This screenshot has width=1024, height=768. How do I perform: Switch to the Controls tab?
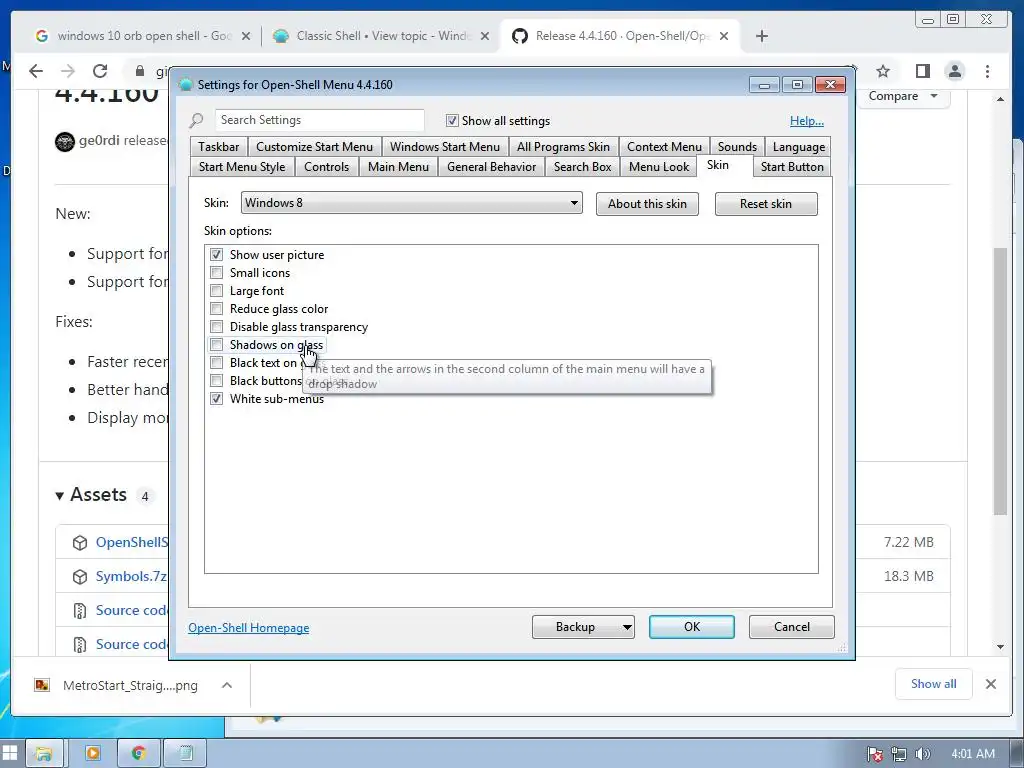point(326,167)
